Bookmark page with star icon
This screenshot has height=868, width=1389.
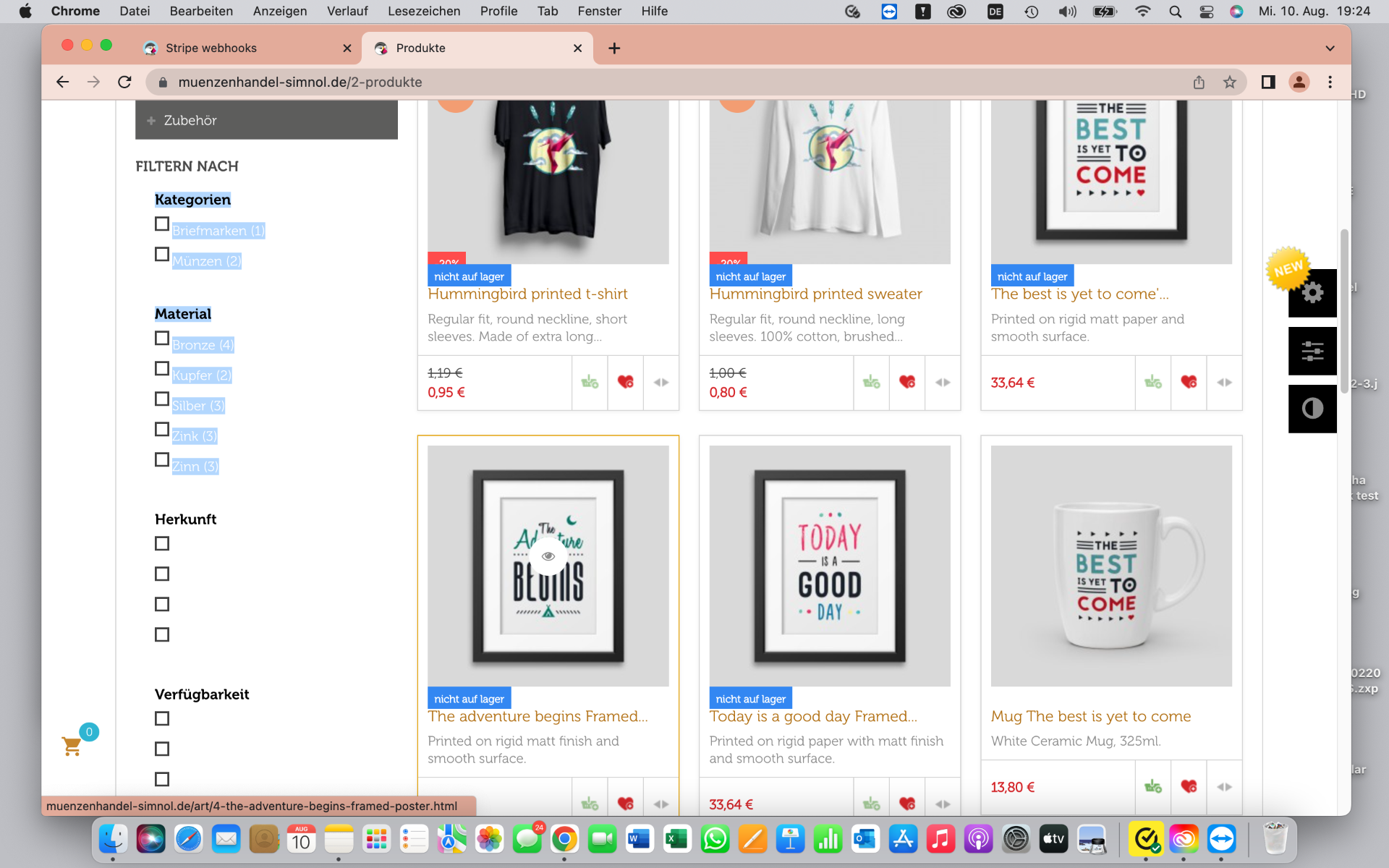coord(1229,82)
